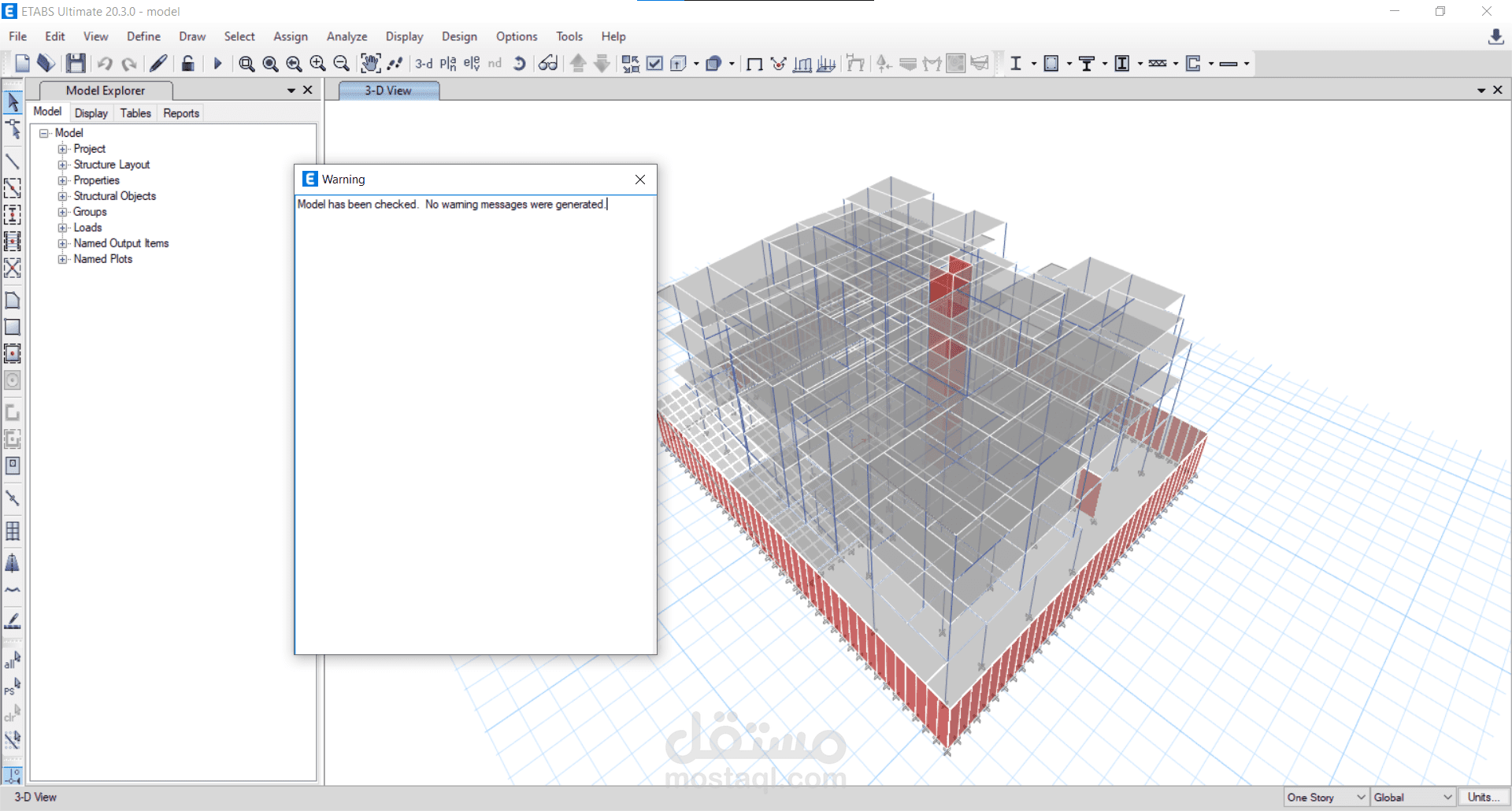1512x811 pixels.
Task: Click the download arrow icon at top right
Action: coord(1496,37)
